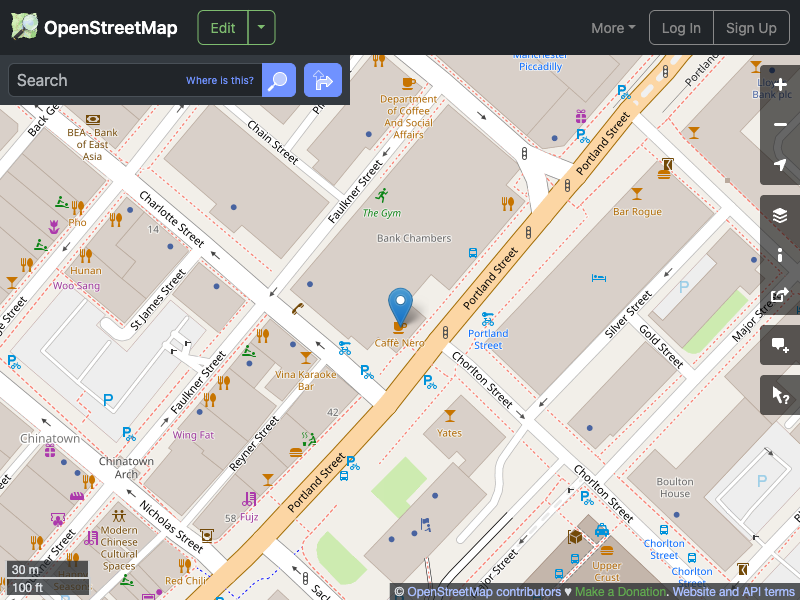The width and height of the screenshot is (800, 600).
Task: Activate the Query Features arrow icon
Action: pyautogui.click(x=780, y=394)
